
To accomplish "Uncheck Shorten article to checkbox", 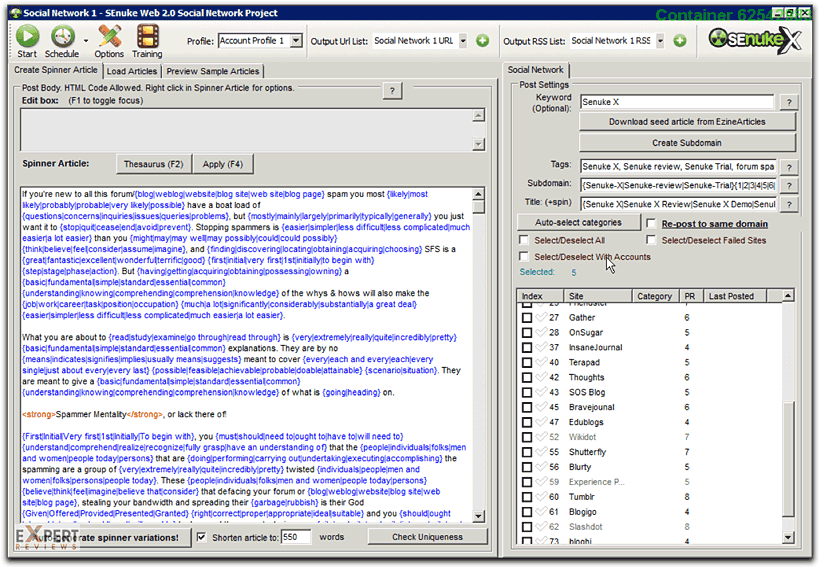I will [201, 537].
